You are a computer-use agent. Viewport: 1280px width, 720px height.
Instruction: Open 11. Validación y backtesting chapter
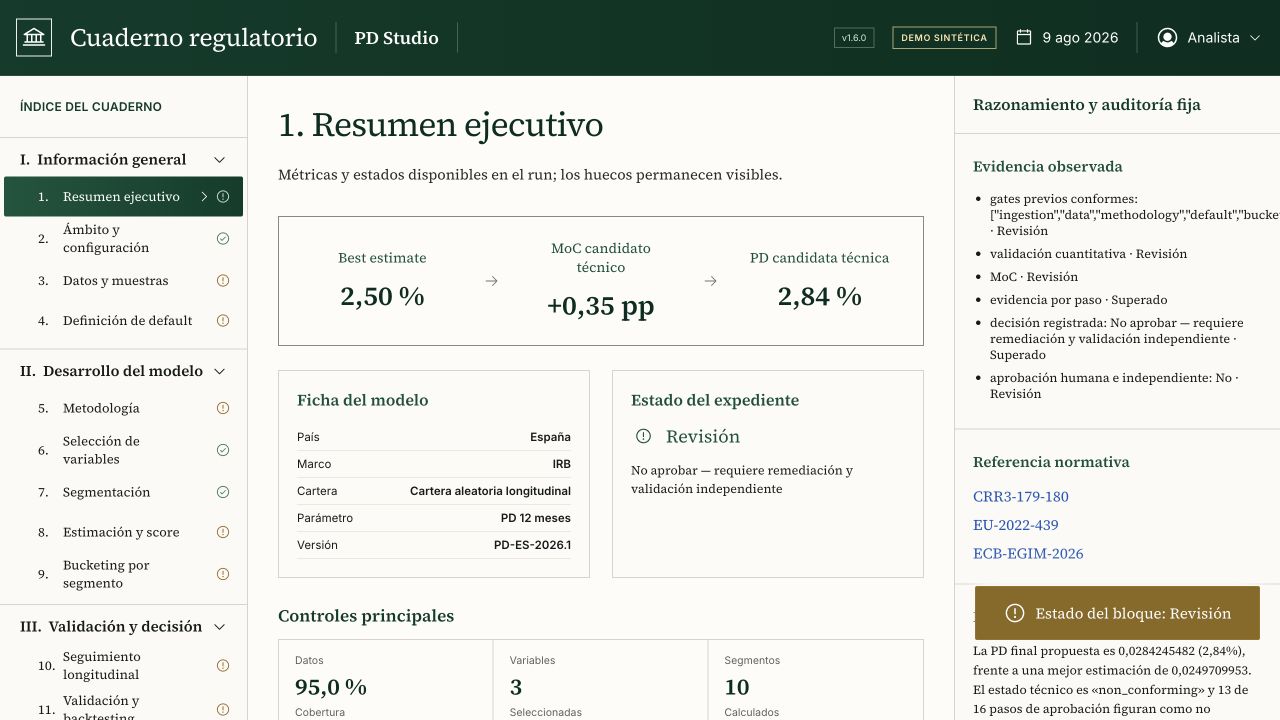point(123,706)
